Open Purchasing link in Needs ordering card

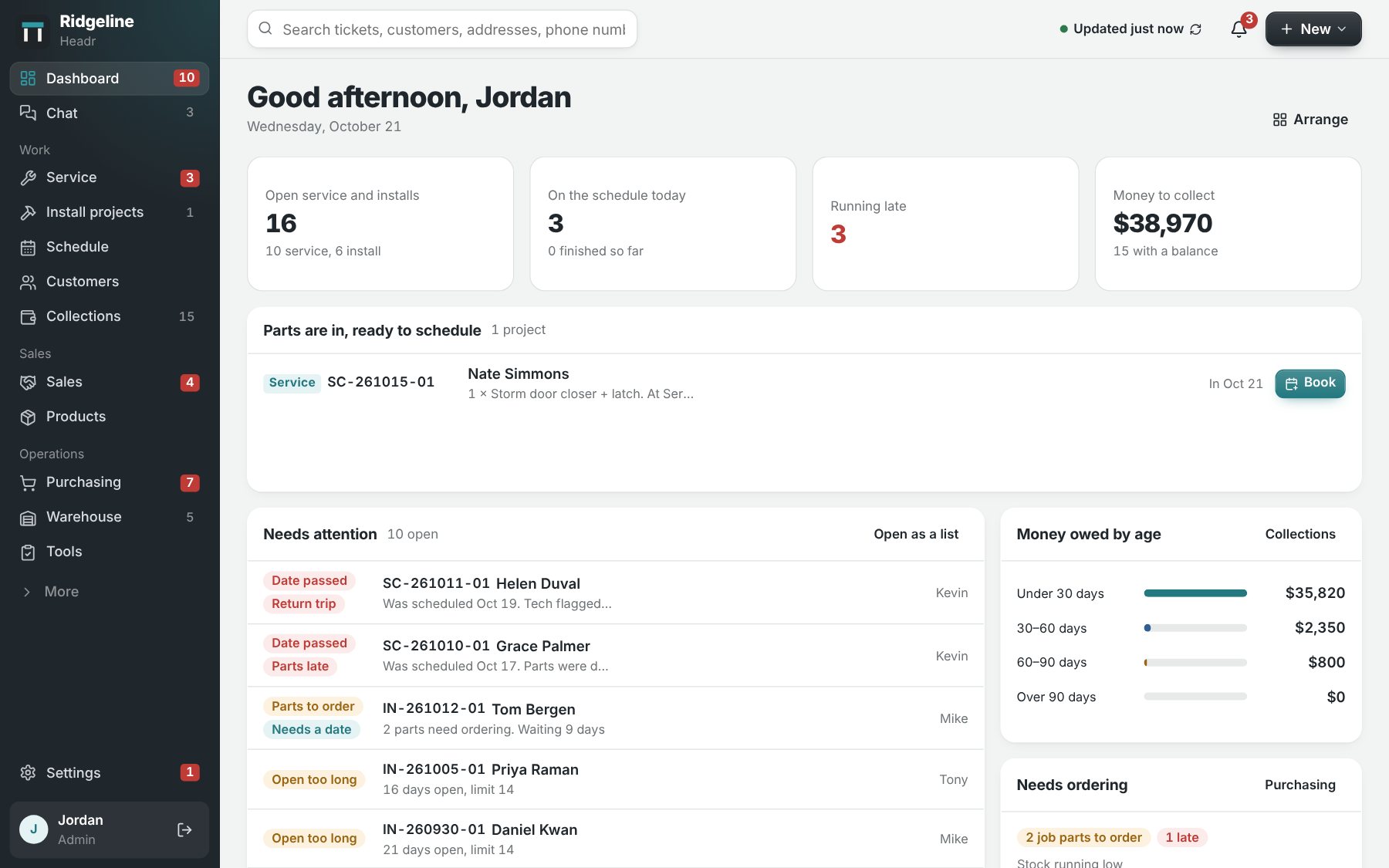[x=1300, y=785]
